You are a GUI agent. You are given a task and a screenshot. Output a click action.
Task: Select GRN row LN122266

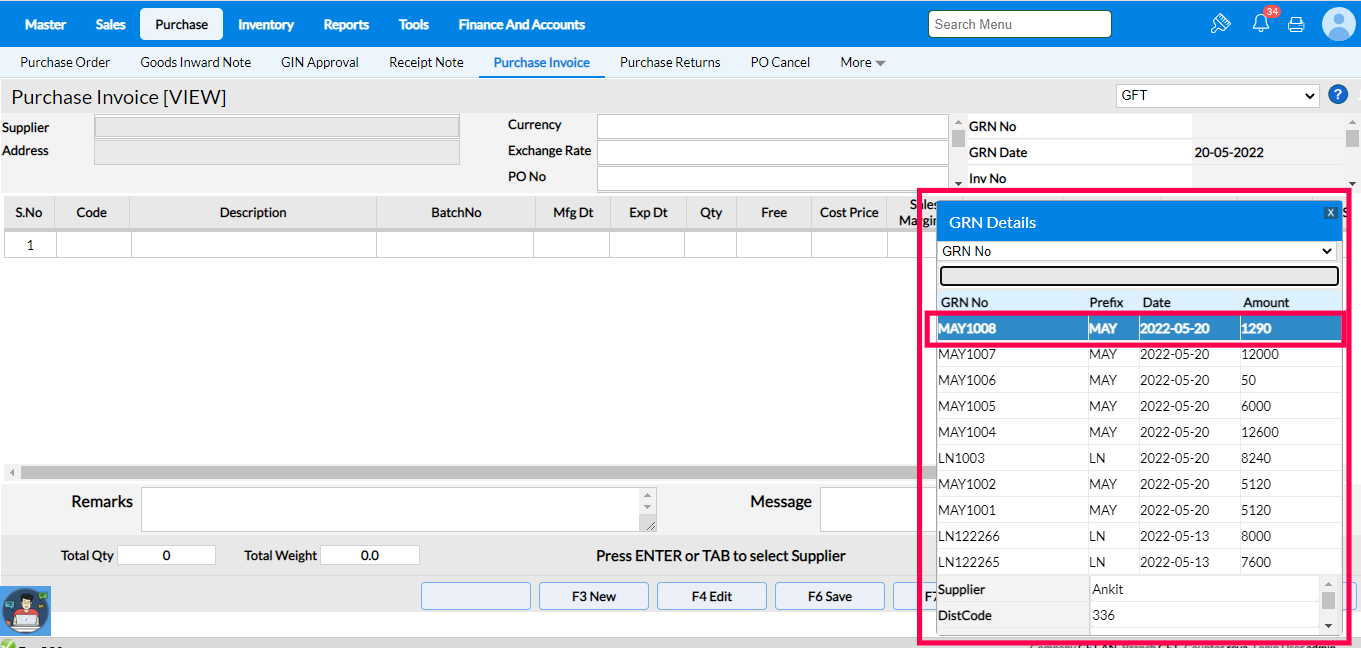pyautogui.click(x=1139, y=536)
